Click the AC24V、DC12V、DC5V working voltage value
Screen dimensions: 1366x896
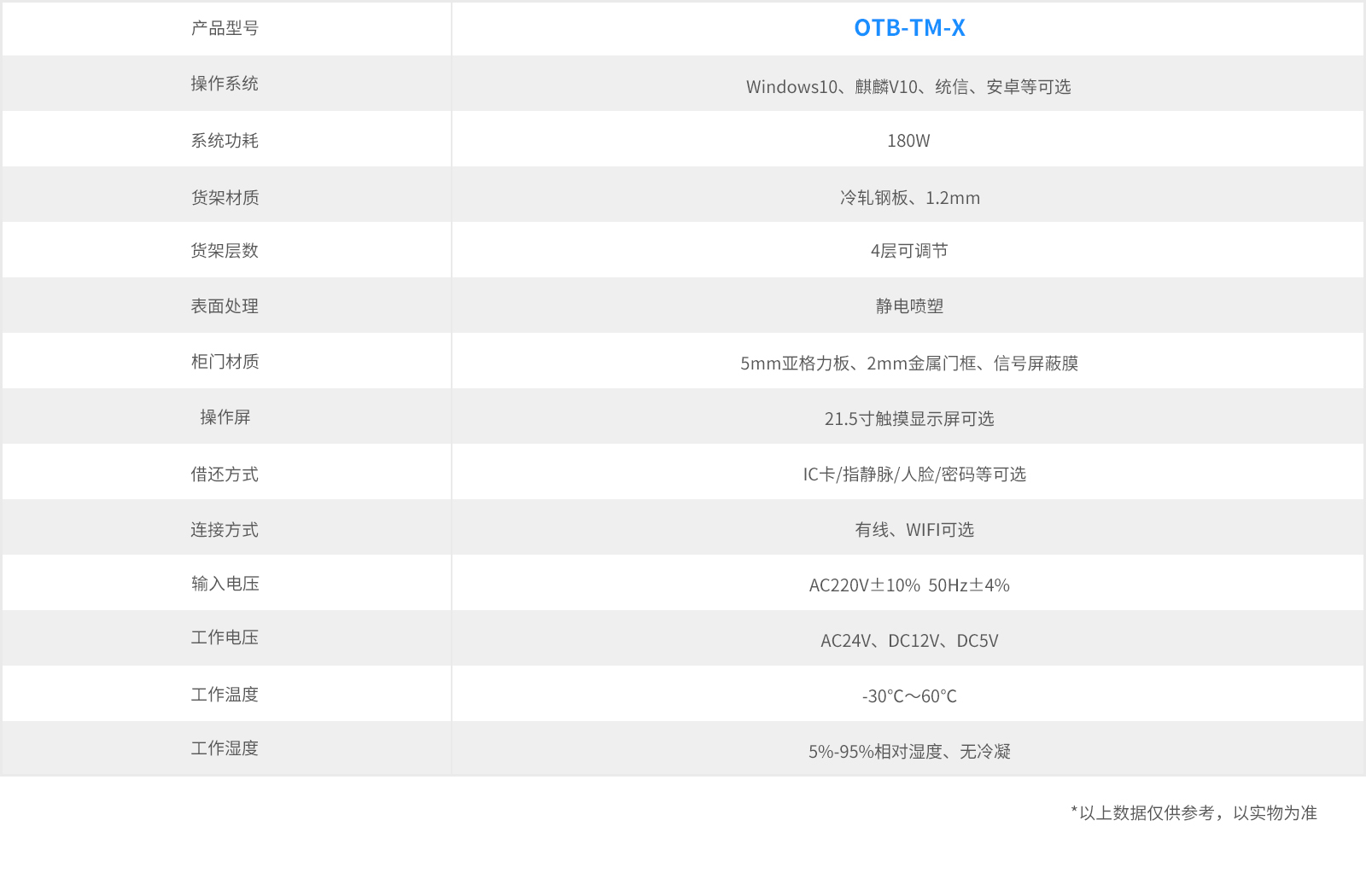point(908,641)
